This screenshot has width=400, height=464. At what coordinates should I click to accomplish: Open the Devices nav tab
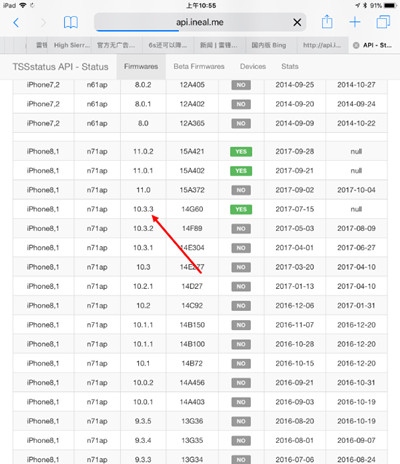(x=253, y=66)
